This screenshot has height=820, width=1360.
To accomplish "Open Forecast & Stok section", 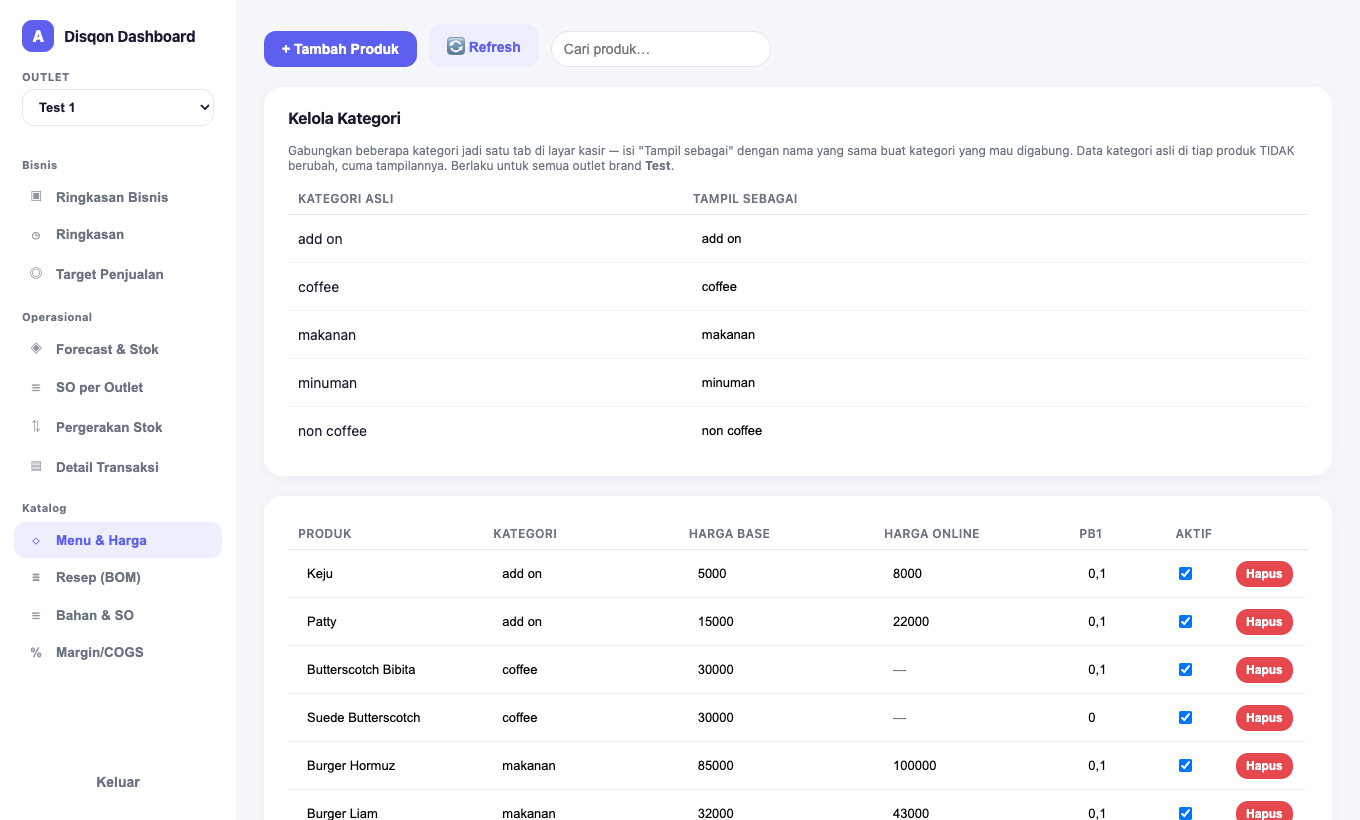I will [118, 349].
